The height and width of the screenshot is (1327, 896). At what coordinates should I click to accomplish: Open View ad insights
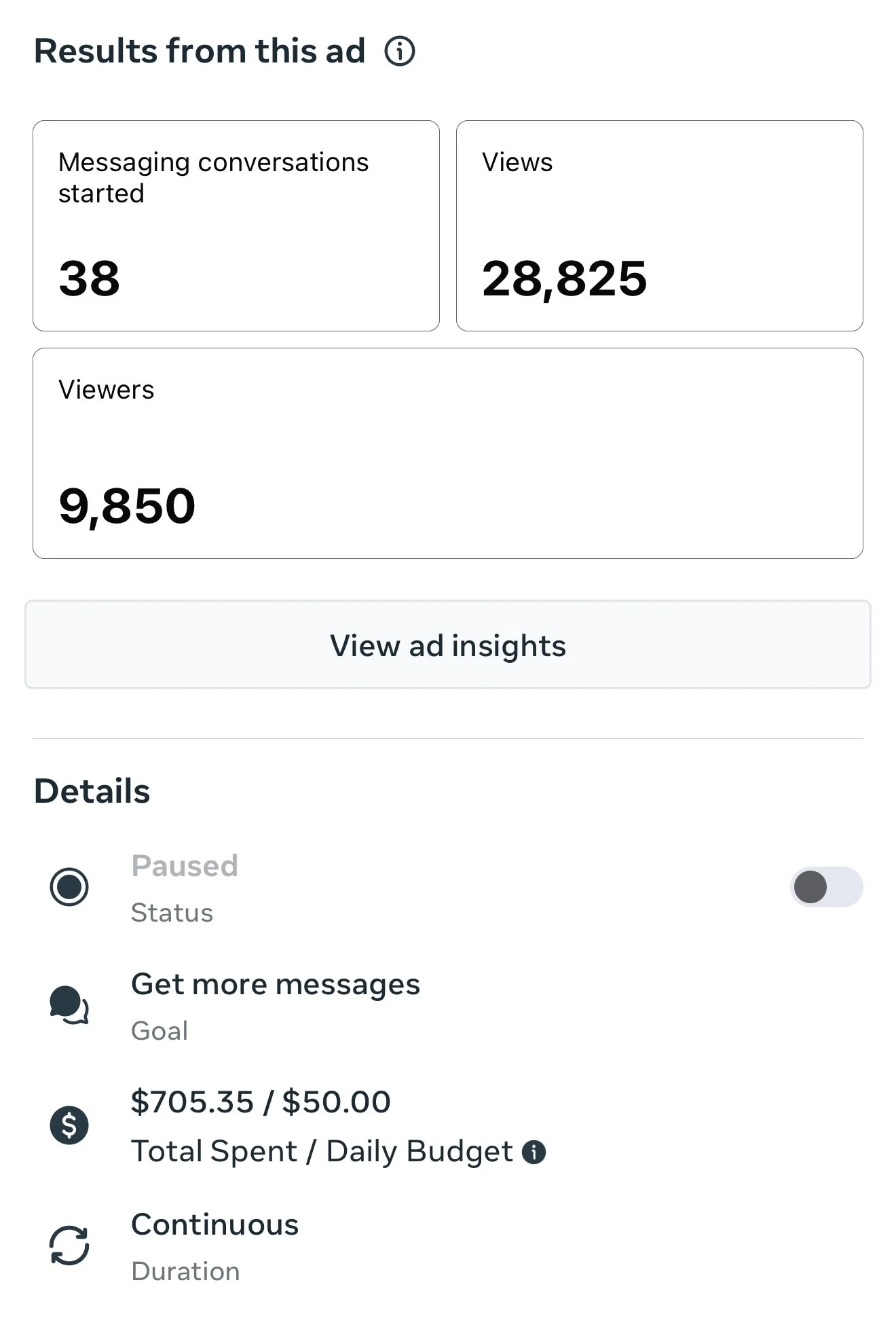[x=448, y=644]
